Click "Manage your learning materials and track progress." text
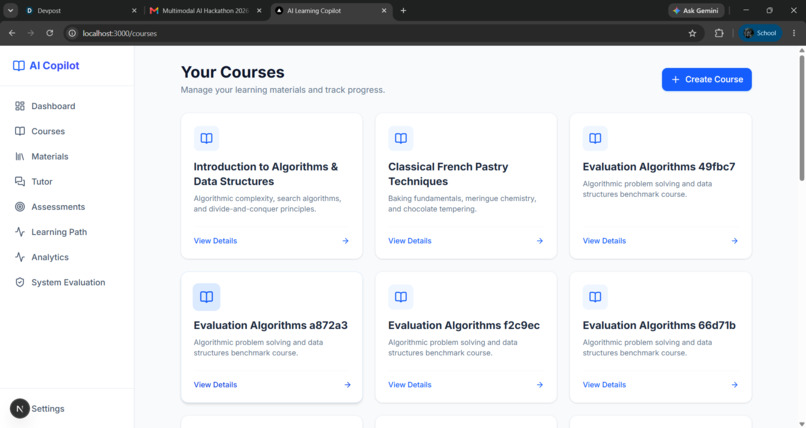 pos(283,90)
